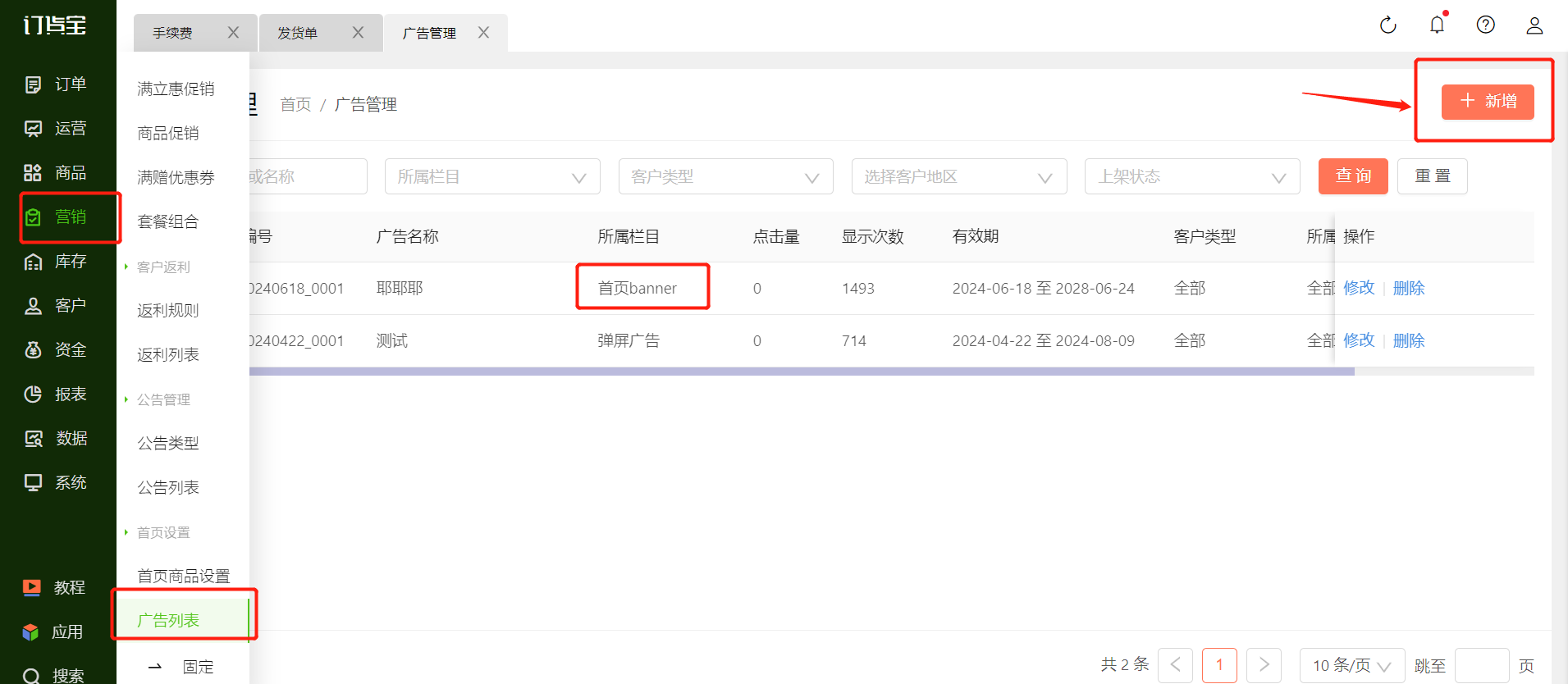Viewport: 1568px width, 684px height.
Task: Open the user account icon
Action: coord(1534,25)
